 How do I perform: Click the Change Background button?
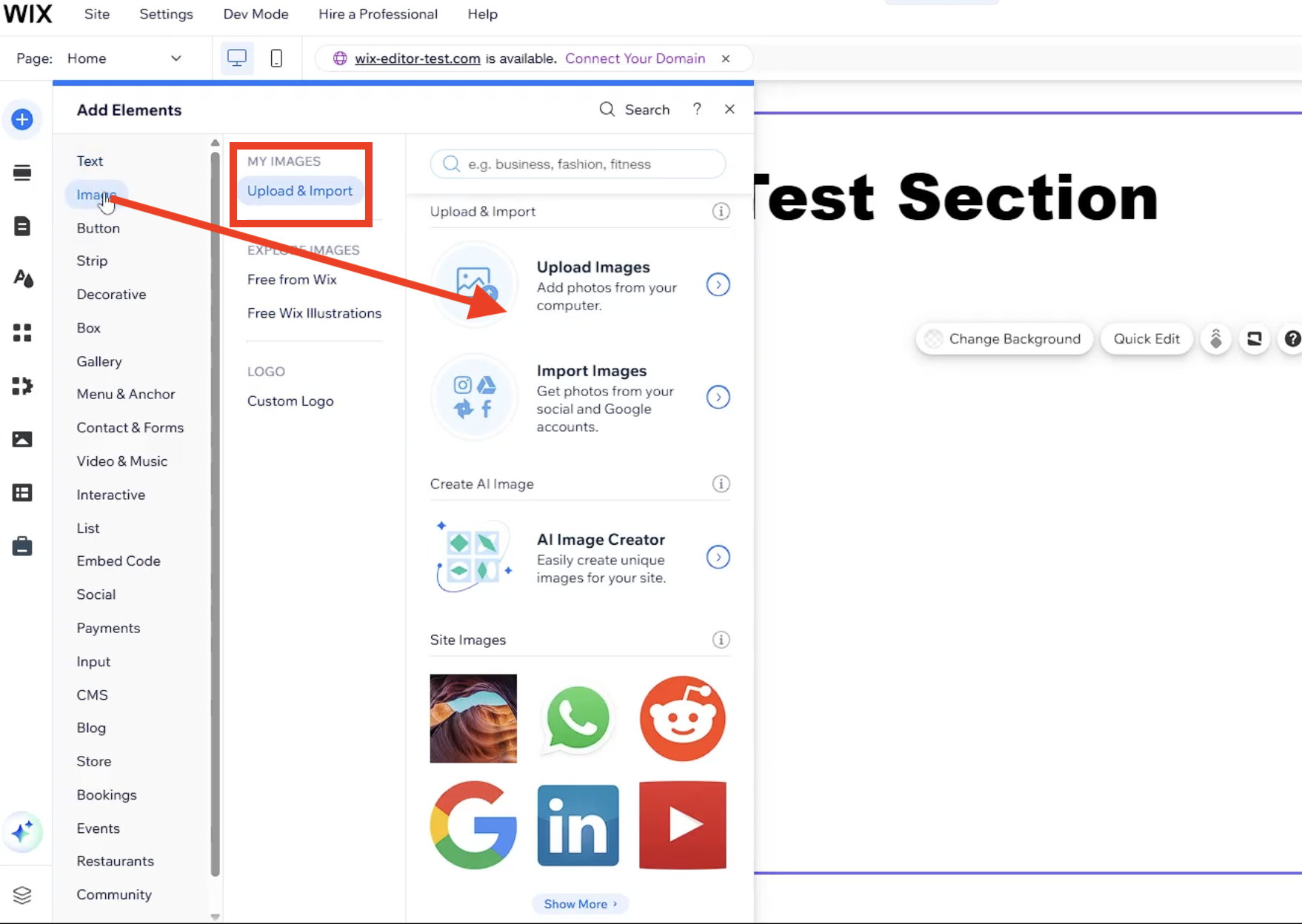[1004, 338]
